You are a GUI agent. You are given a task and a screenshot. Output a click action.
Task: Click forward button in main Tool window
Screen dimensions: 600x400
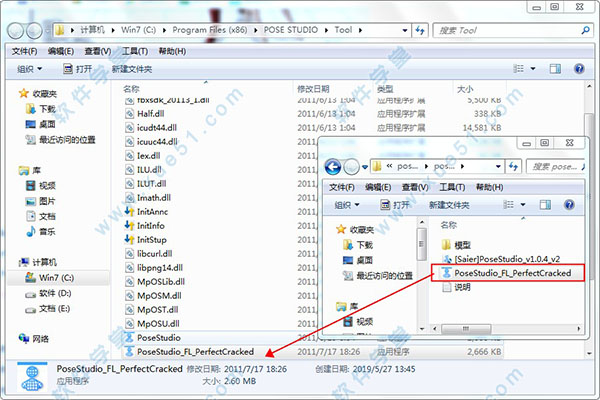pyautogui.click(x=34, y=31)
